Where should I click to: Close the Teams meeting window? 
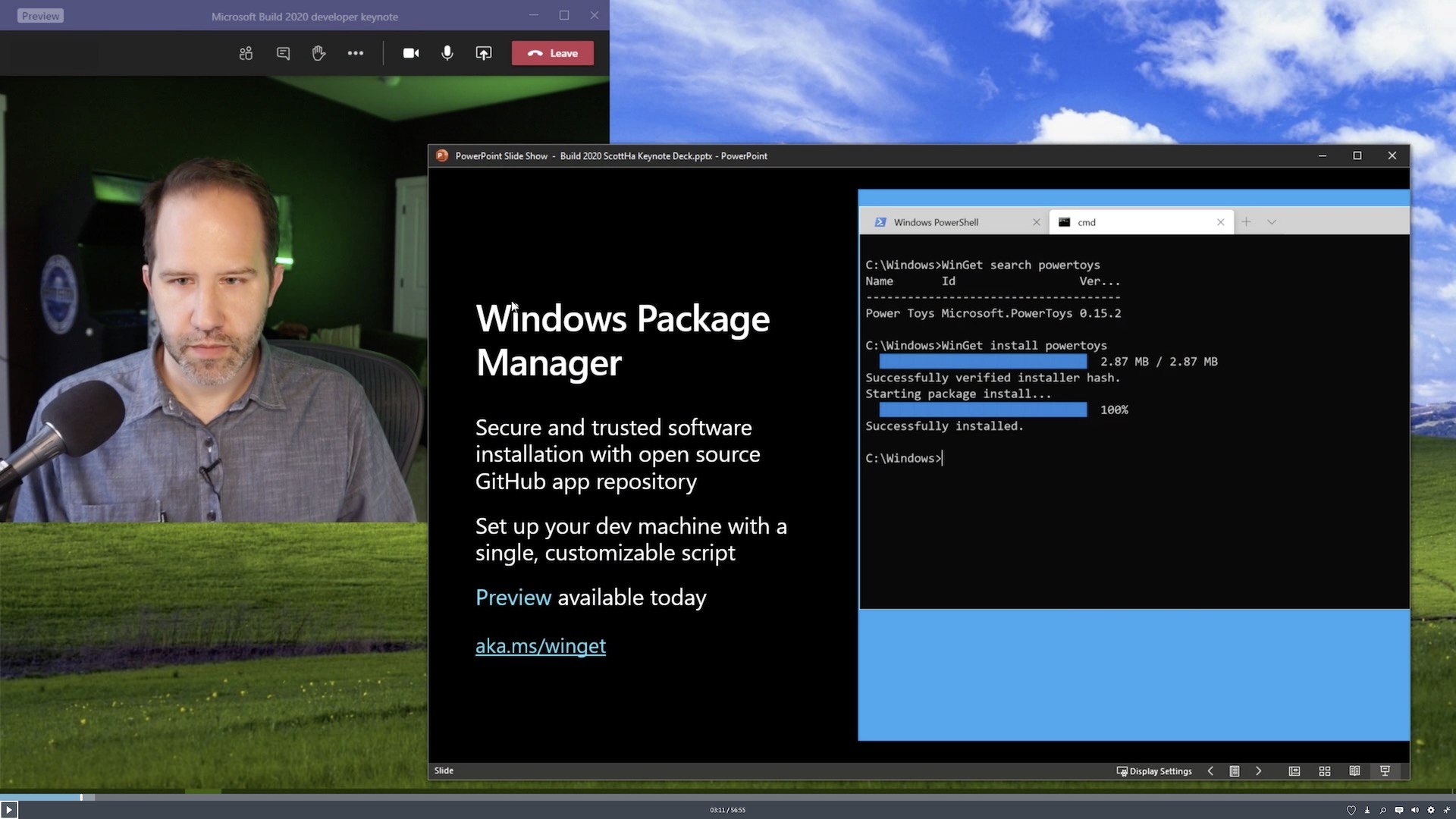[x=595, y=15]
